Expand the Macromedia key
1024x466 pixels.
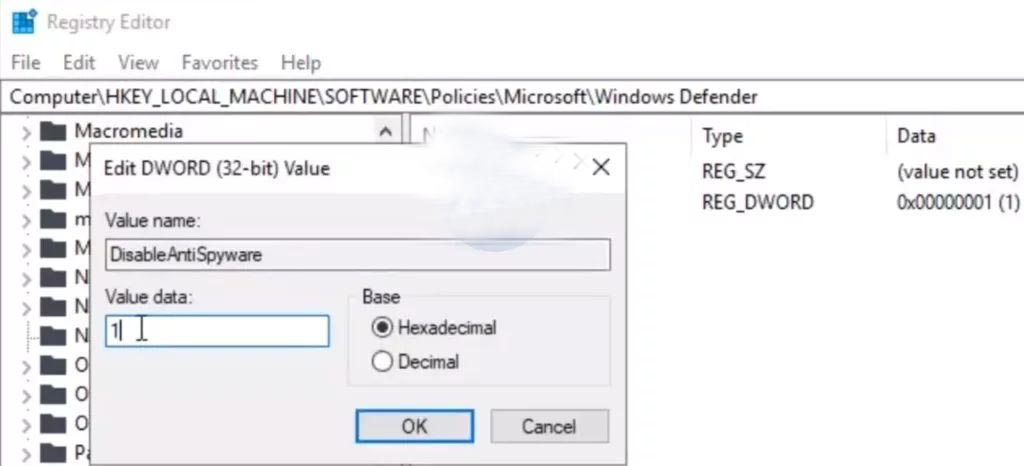point(26,133)
